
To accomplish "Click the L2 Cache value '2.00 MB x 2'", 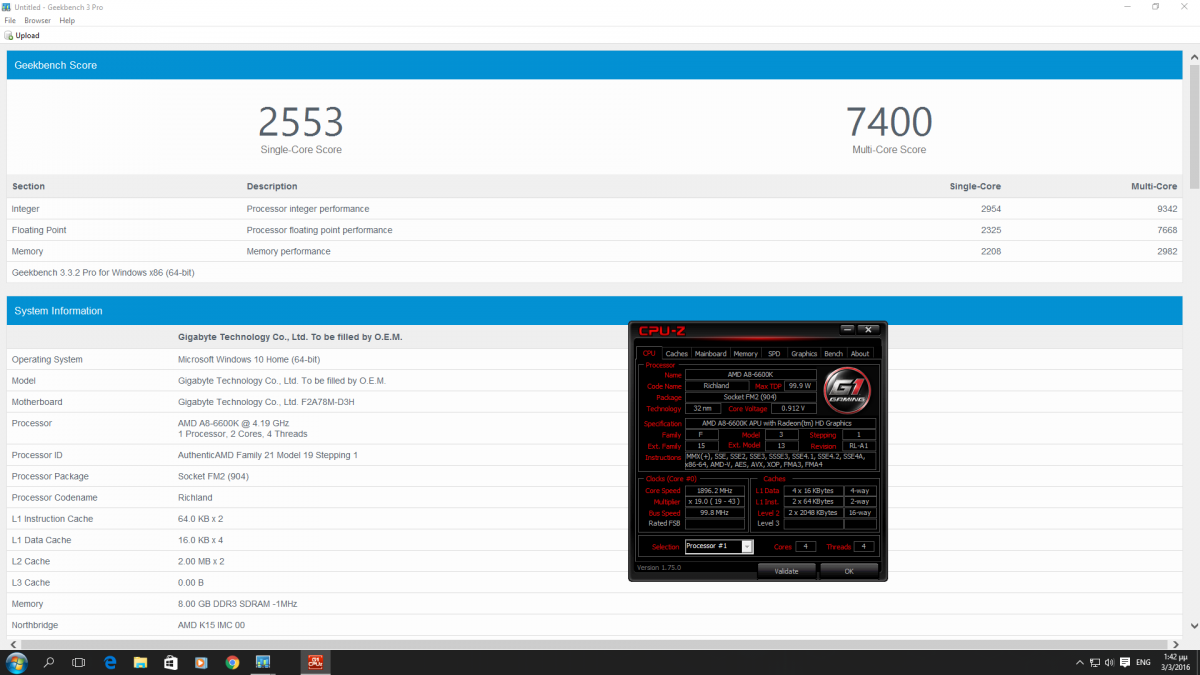I will (x=201, y=561).
